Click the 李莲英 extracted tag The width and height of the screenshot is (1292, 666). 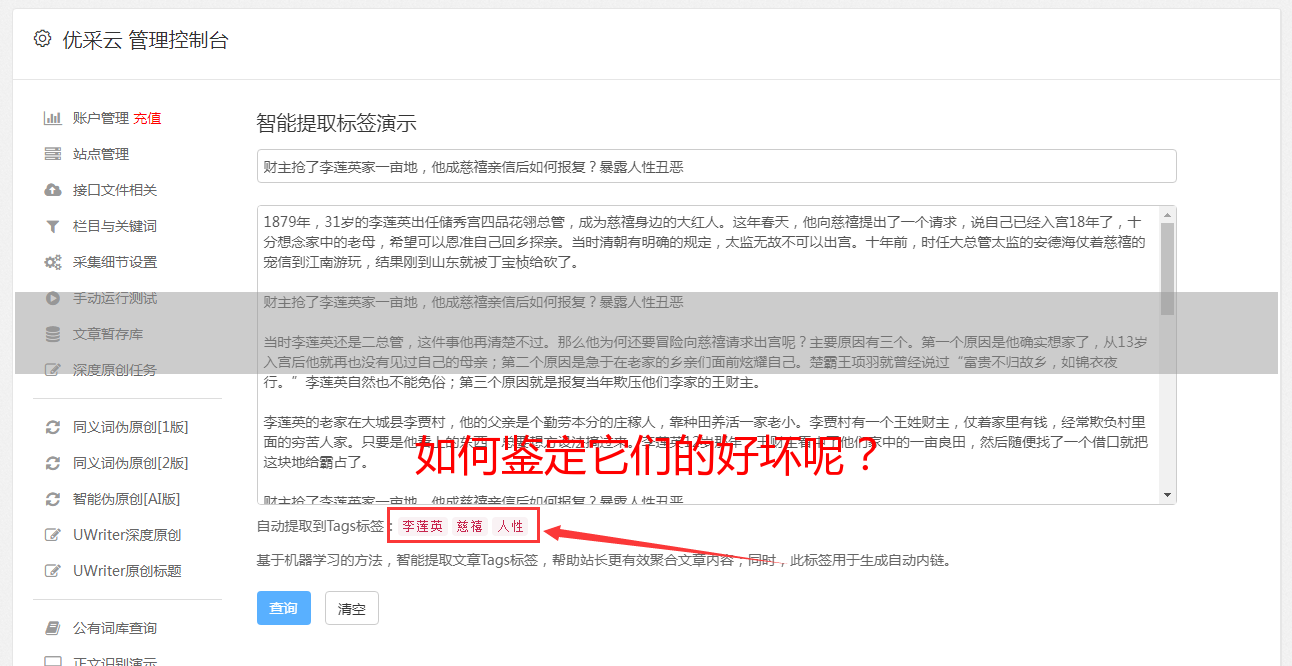(x=422, y=526)
